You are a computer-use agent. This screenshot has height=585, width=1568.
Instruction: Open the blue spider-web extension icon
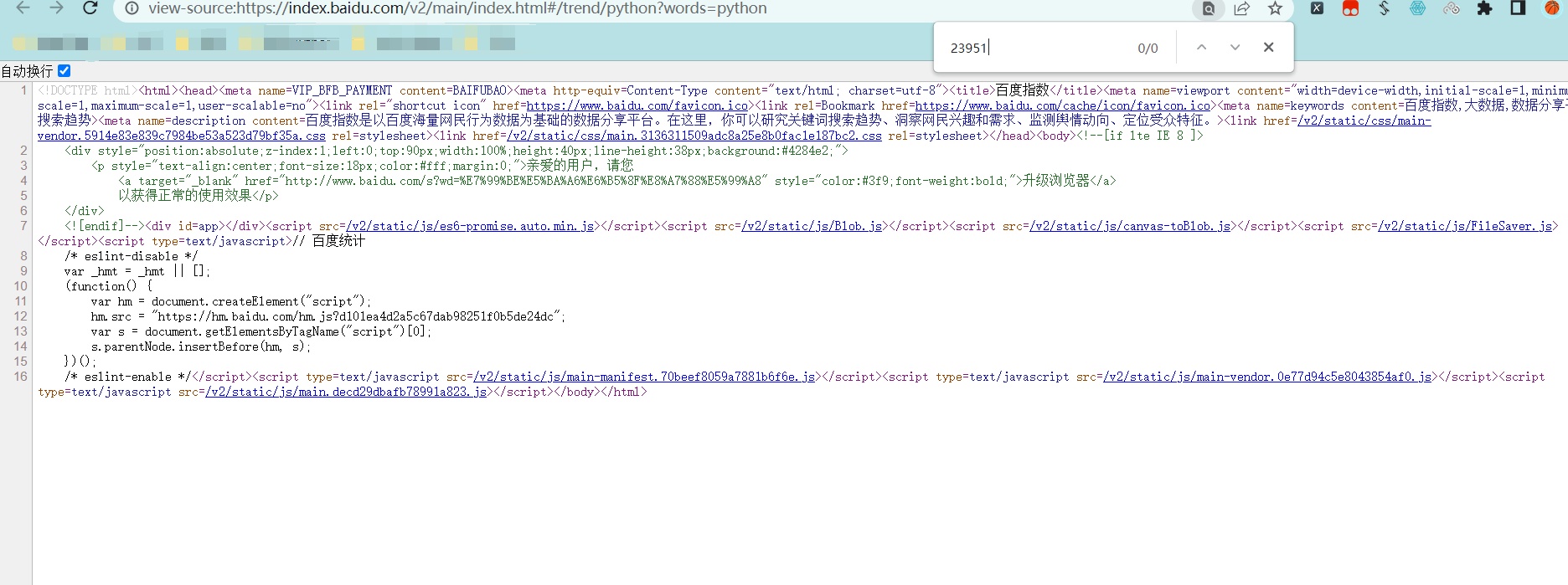[x=1417, y=8]
